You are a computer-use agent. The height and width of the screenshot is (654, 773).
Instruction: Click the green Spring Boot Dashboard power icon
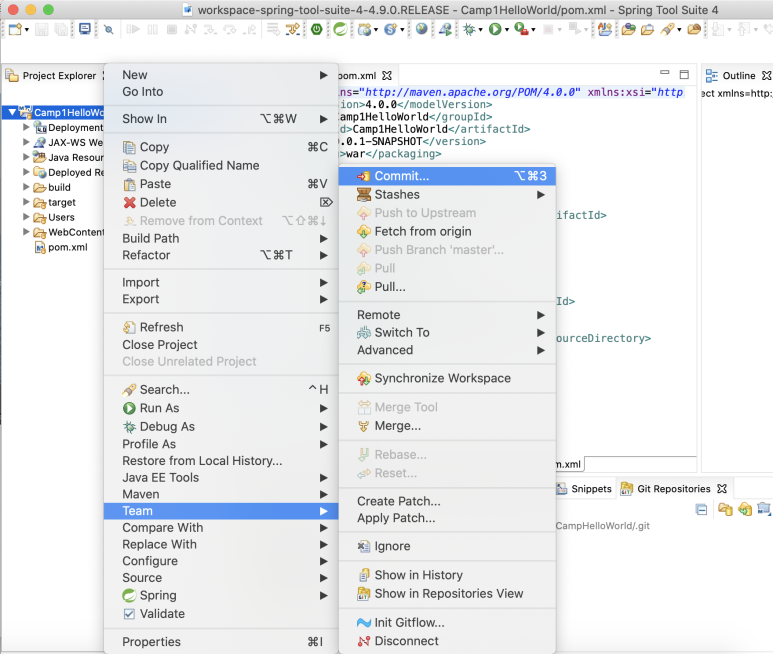[316, 29]
